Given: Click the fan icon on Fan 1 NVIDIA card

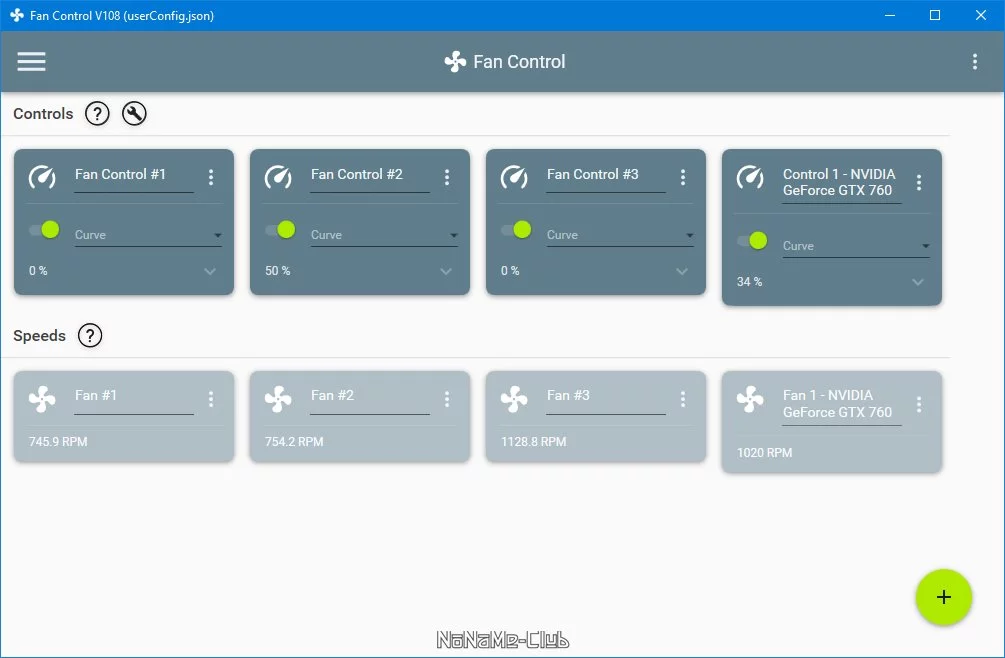Looking at the screenshot, I should coord(750,399).
